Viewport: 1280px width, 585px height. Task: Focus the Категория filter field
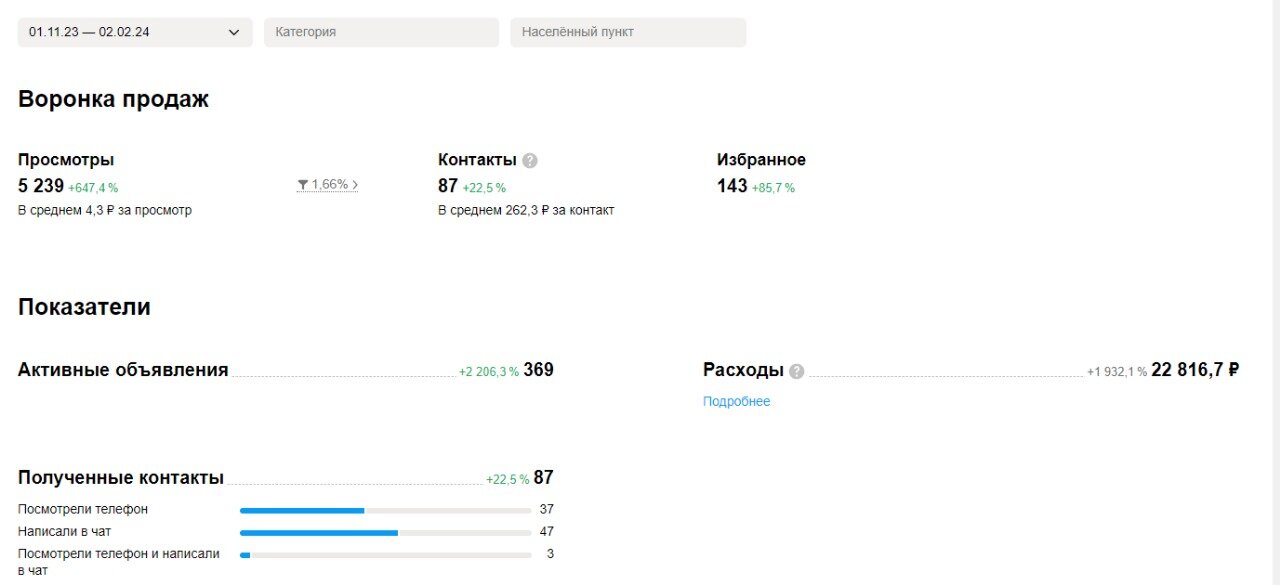coord(381,32)
